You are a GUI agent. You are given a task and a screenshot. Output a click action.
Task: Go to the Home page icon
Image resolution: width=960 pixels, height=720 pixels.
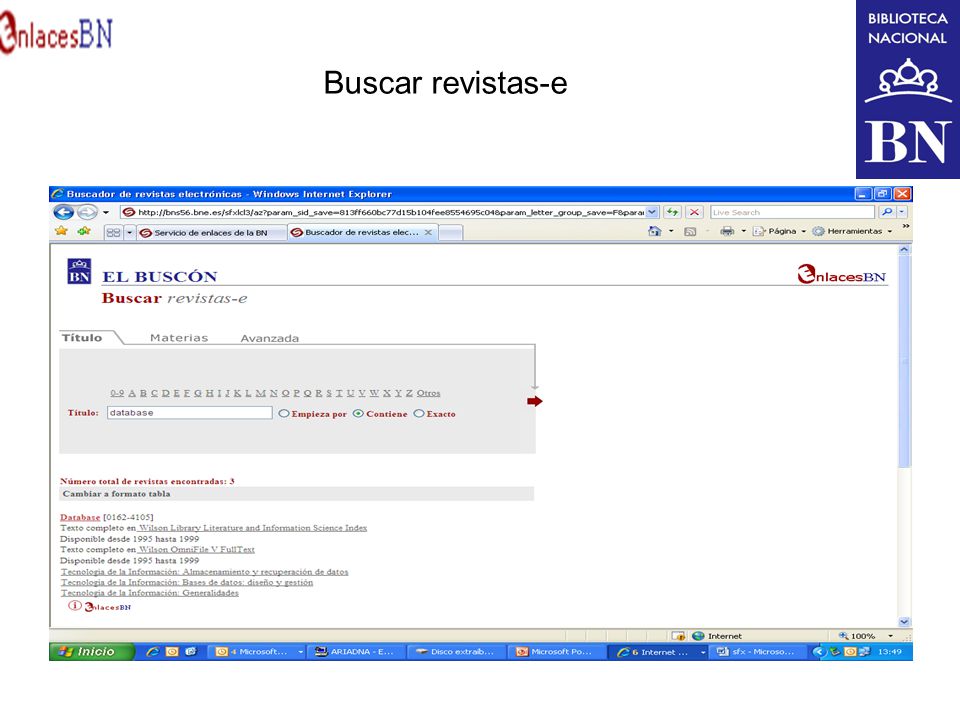point(654,231)
